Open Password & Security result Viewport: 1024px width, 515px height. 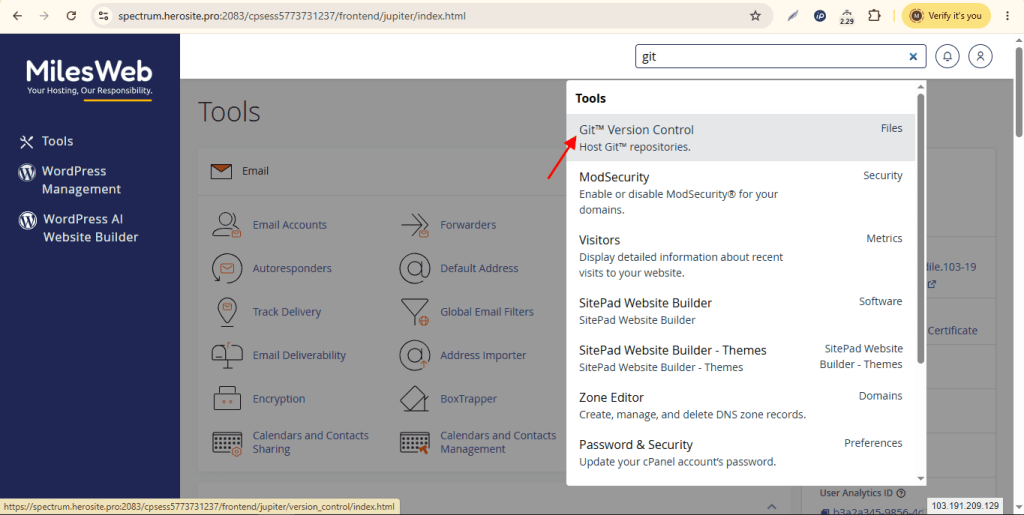(x=741, y=452)
